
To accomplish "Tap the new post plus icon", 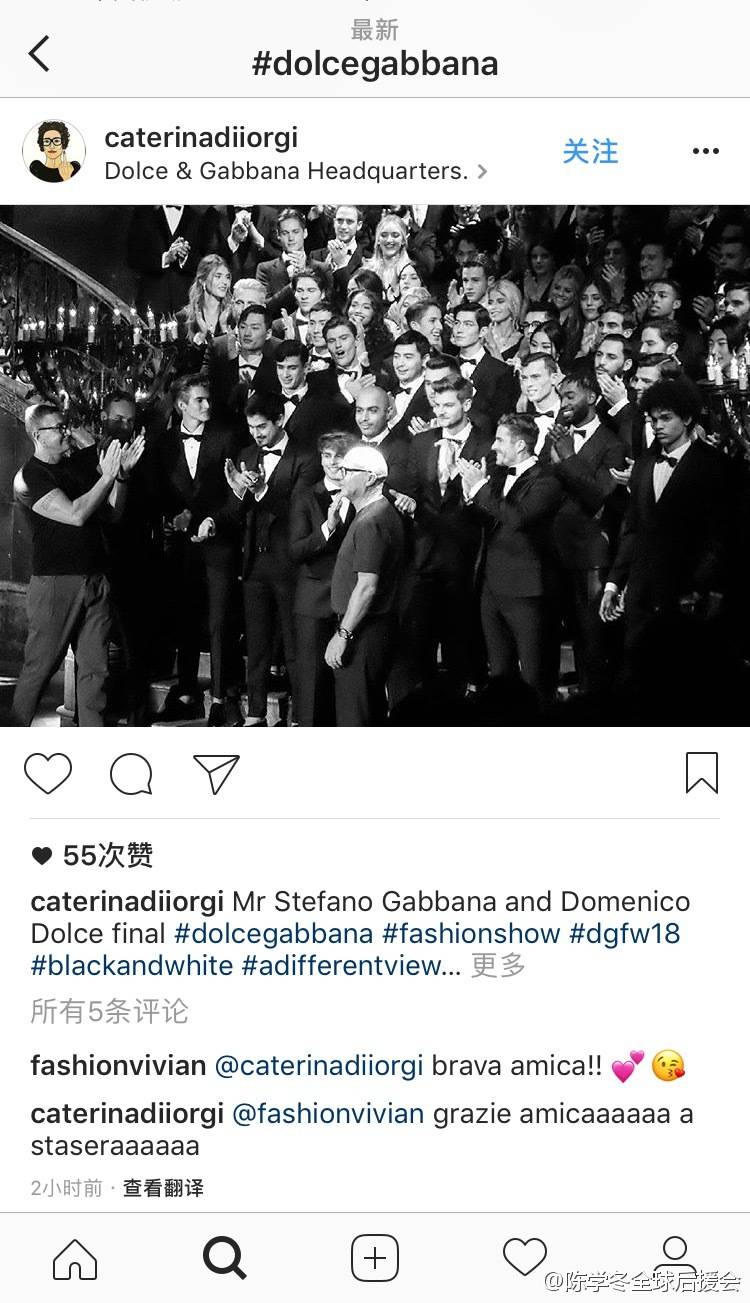I will 375,1258.
